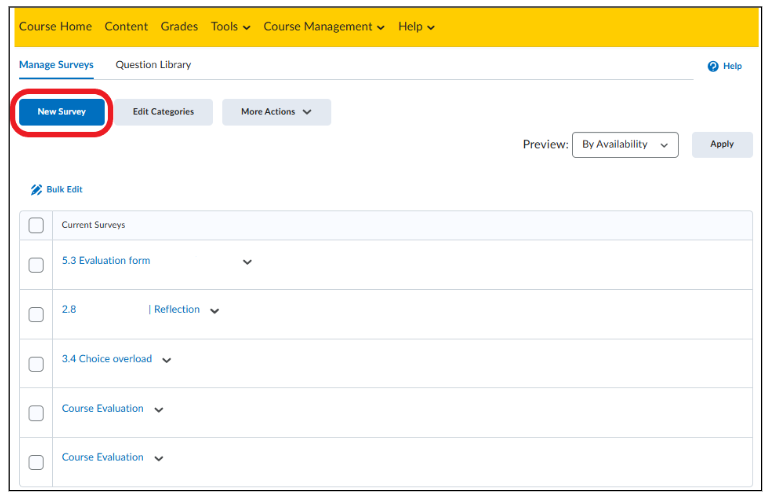Switch to the Question Library tab
The height and width of the screenshot is (498, 769).
coord(153,65)
